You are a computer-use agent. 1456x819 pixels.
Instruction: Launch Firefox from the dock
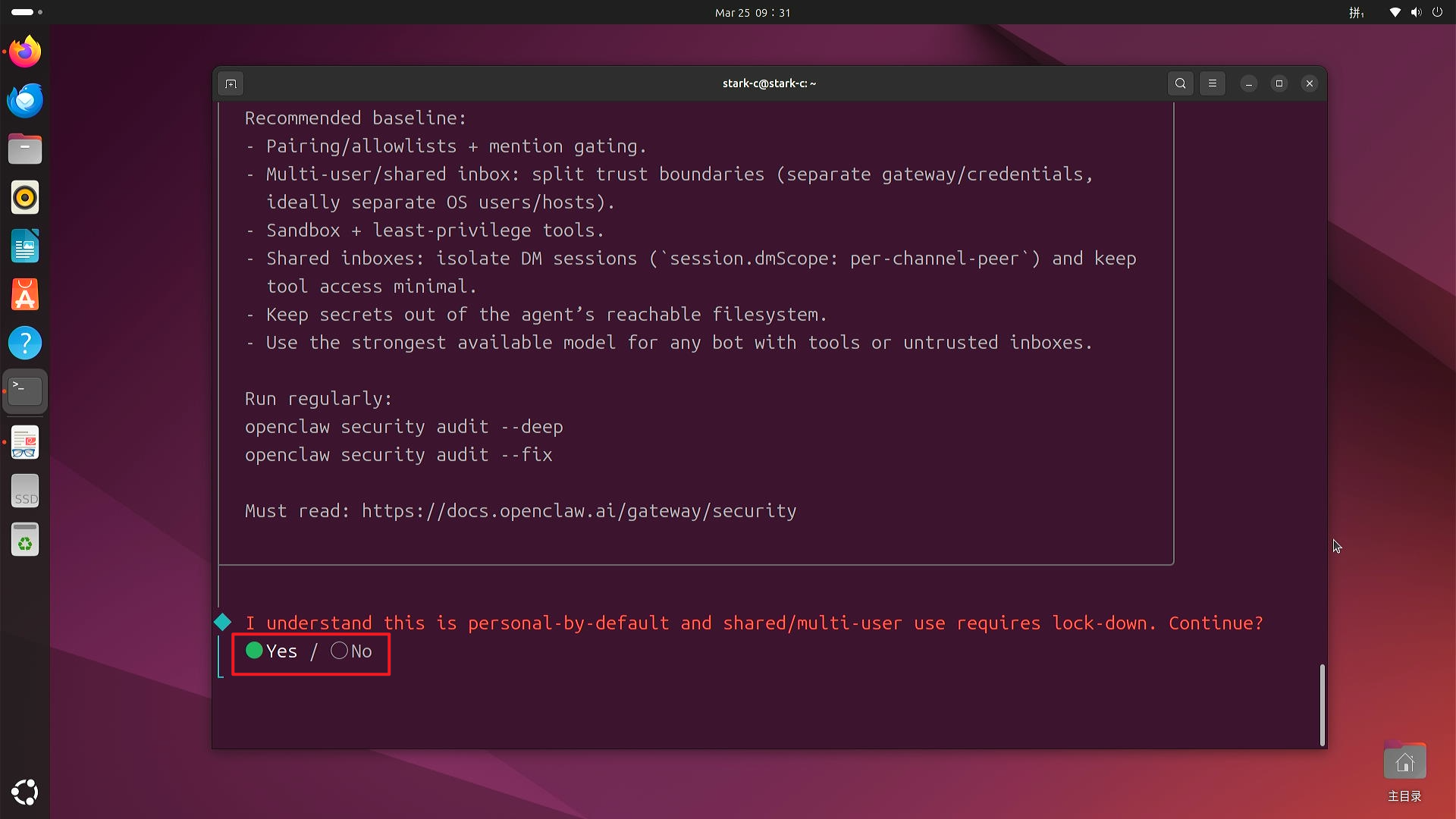coord(25,52)
